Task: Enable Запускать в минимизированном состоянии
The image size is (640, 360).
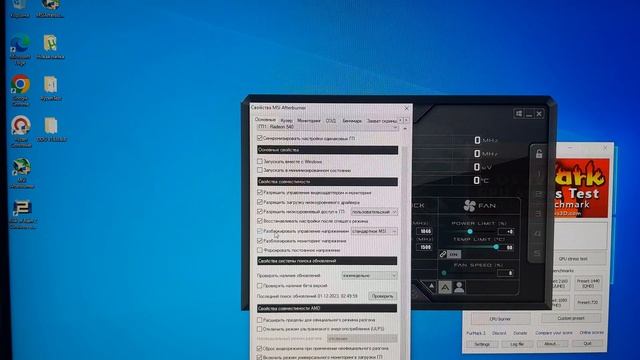Action: [x=260, y=170]
